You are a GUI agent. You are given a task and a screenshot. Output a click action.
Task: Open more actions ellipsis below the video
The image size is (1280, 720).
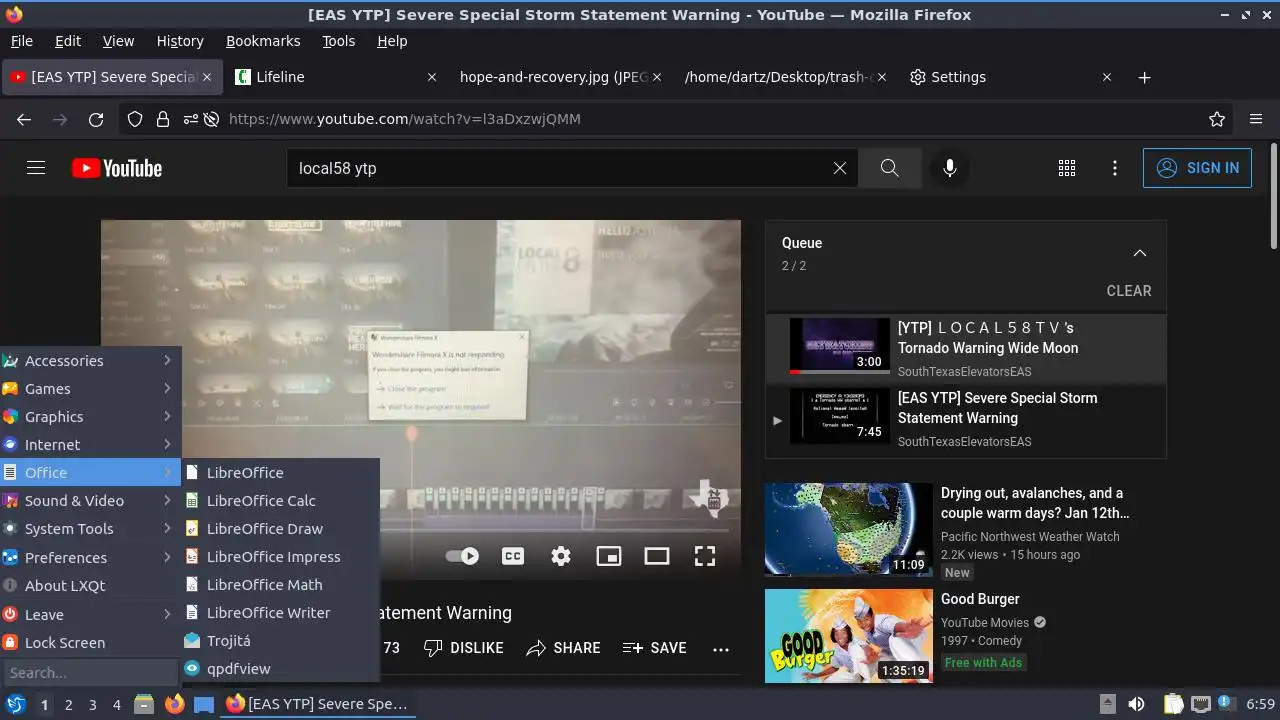721,648
